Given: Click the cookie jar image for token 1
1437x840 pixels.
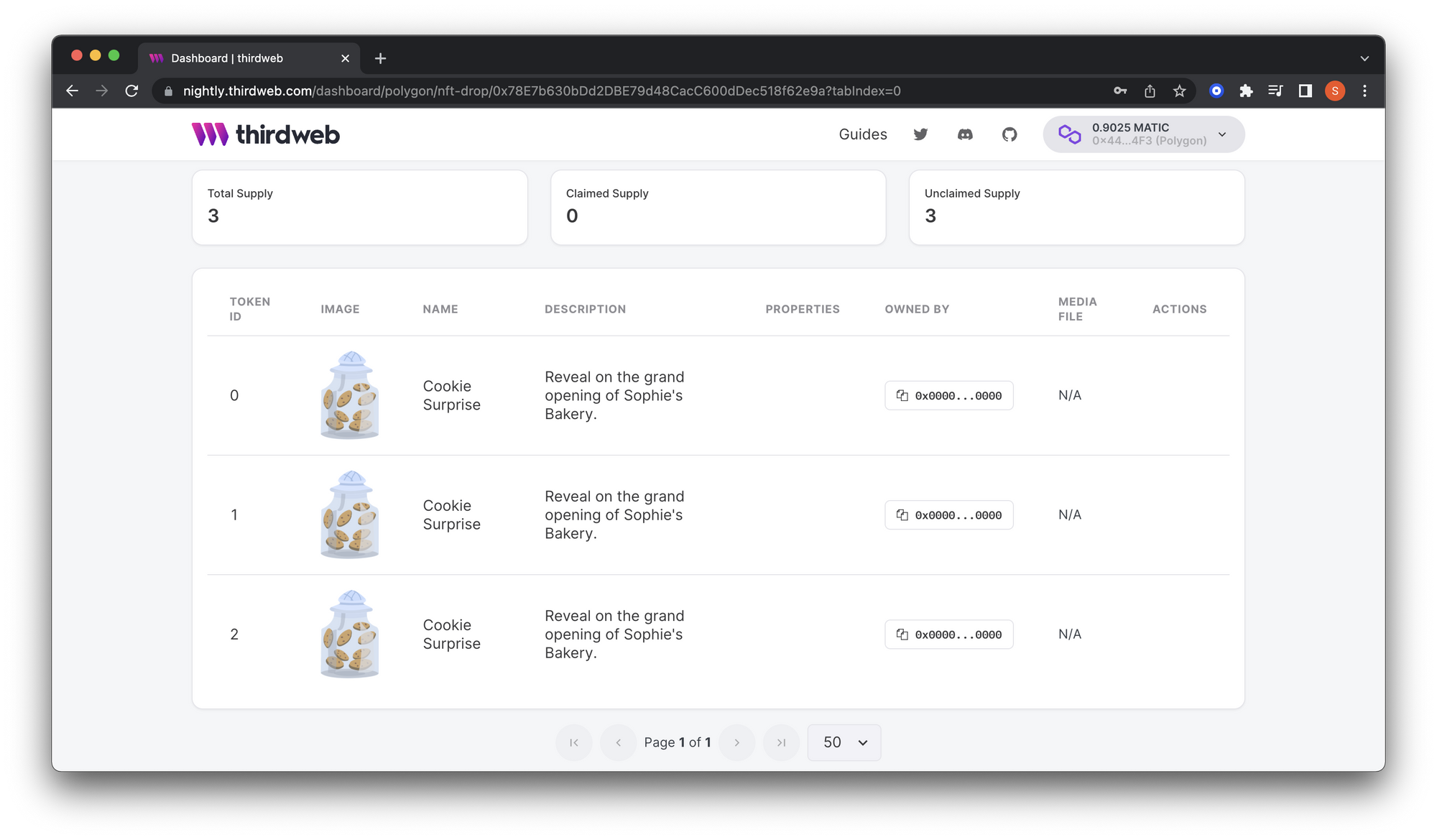Looking at the screenshot, I should point(350,514).
